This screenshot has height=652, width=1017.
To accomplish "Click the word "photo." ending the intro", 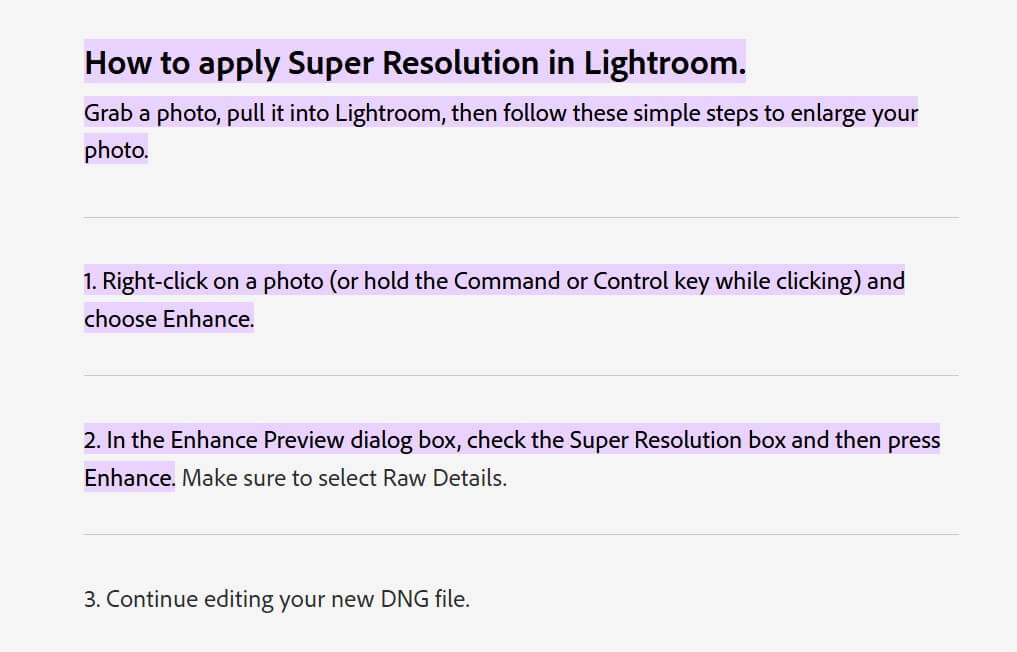I will click(116, 151).
